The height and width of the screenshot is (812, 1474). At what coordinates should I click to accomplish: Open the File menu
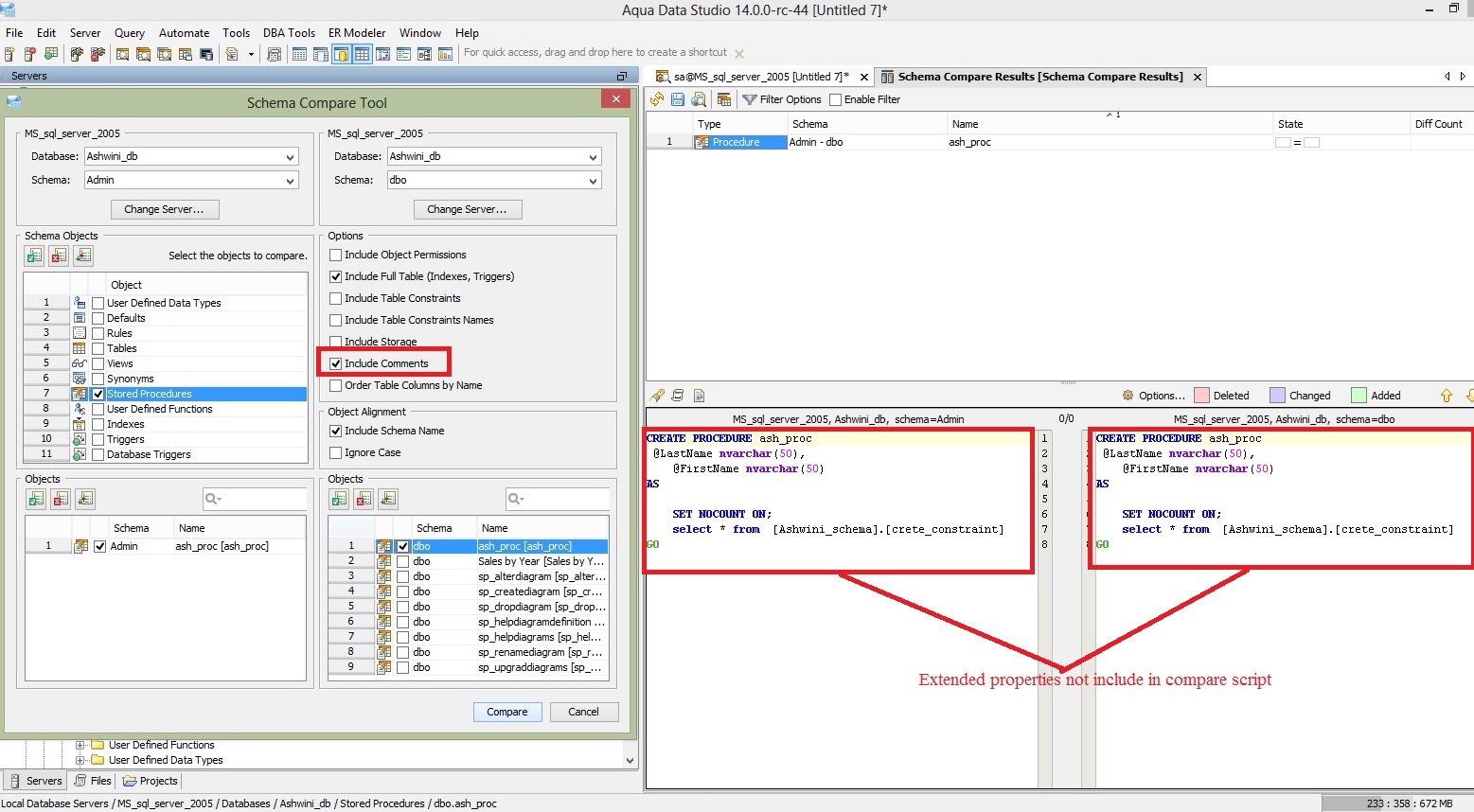pos(14,32)
